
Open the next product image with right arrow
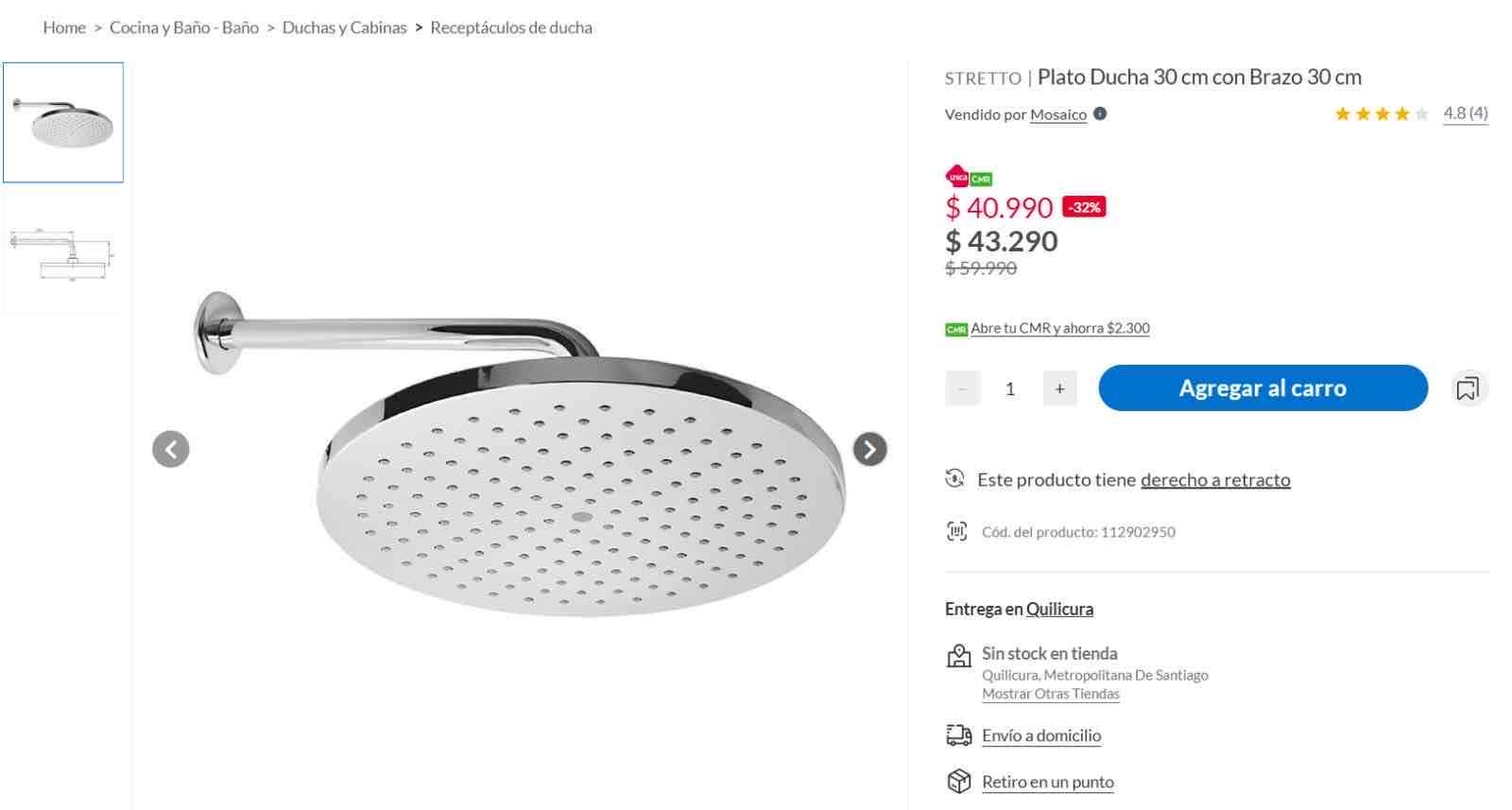coord(868,450)
